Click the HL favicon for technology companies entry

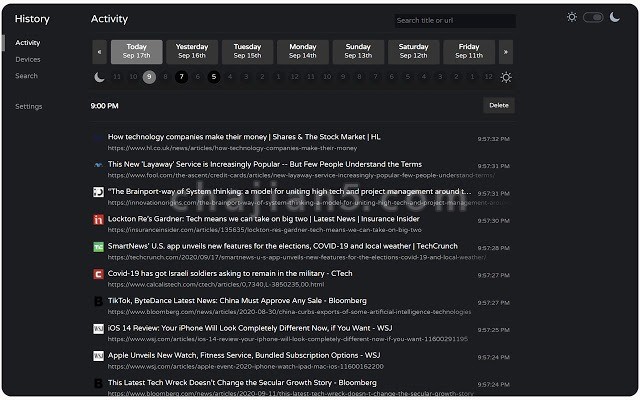point(98,138)
